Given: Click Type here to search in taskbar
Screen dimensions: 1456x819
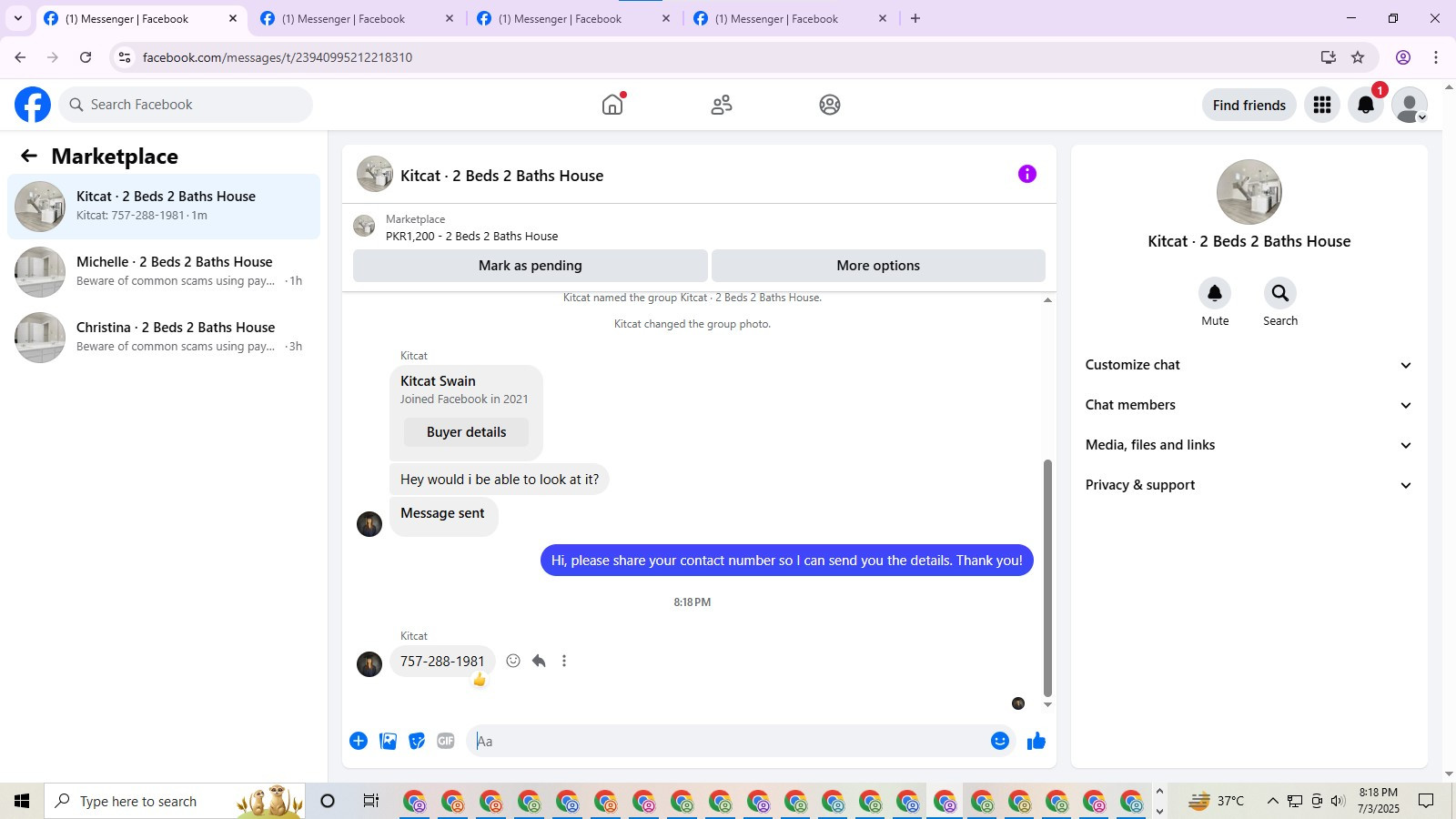Looking at the screenshot, I should tap(175, 801).
